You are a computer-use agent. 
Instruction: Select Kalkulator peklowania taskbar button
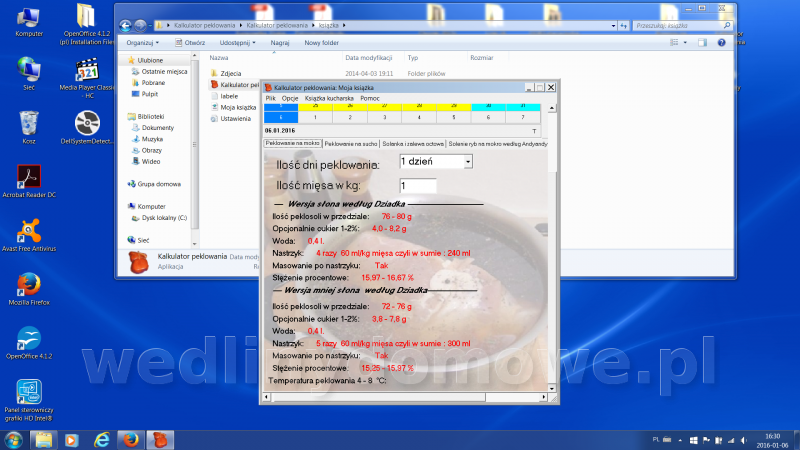(160, 440)
